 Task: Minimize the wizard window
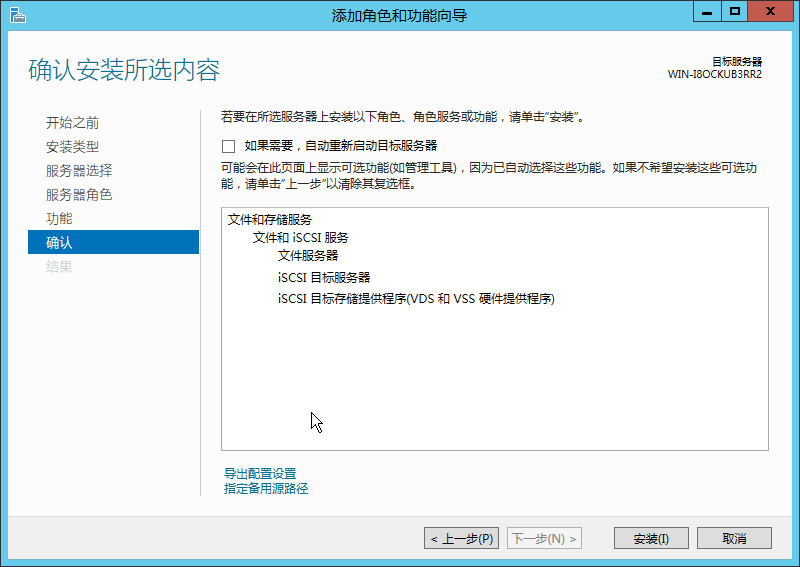click(707, 12)
